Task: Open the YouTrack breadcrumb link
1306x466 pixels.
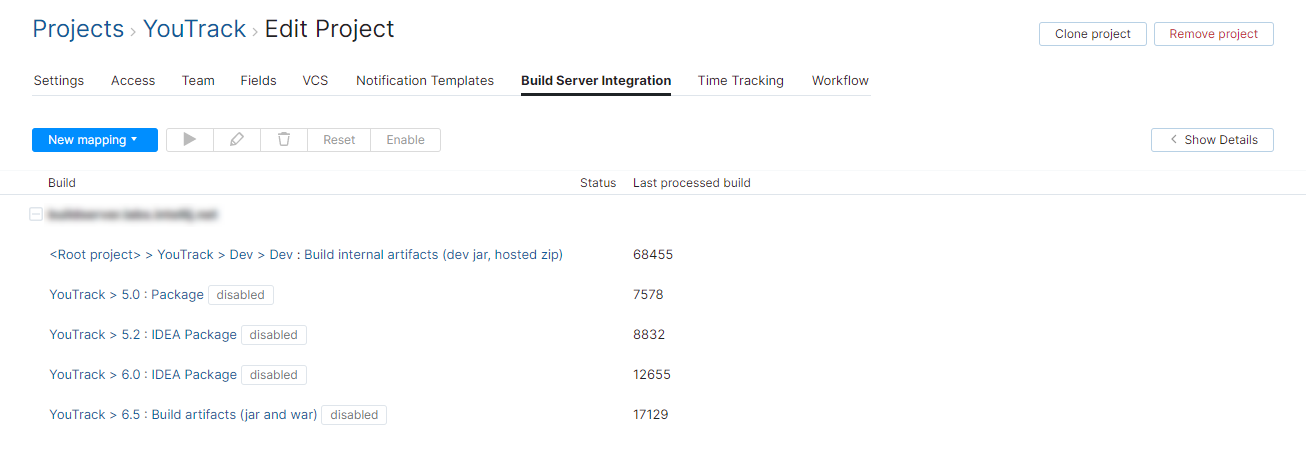Action: [194, 29]
